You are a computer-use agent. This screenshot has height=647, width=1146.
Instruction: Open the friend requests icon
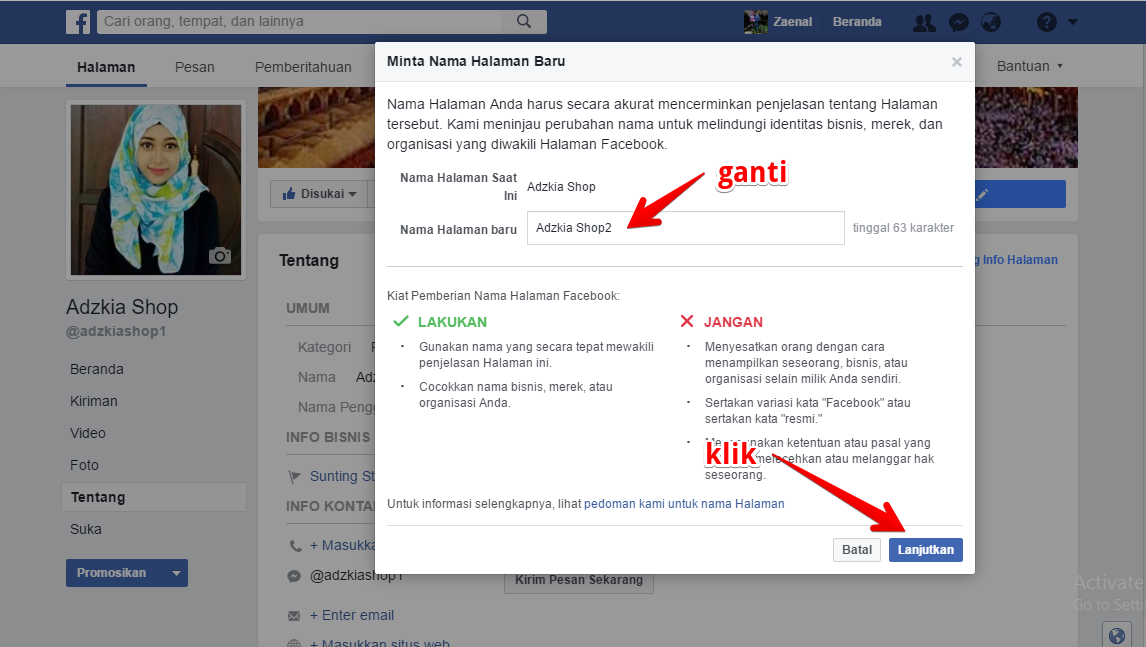(924, 23)
